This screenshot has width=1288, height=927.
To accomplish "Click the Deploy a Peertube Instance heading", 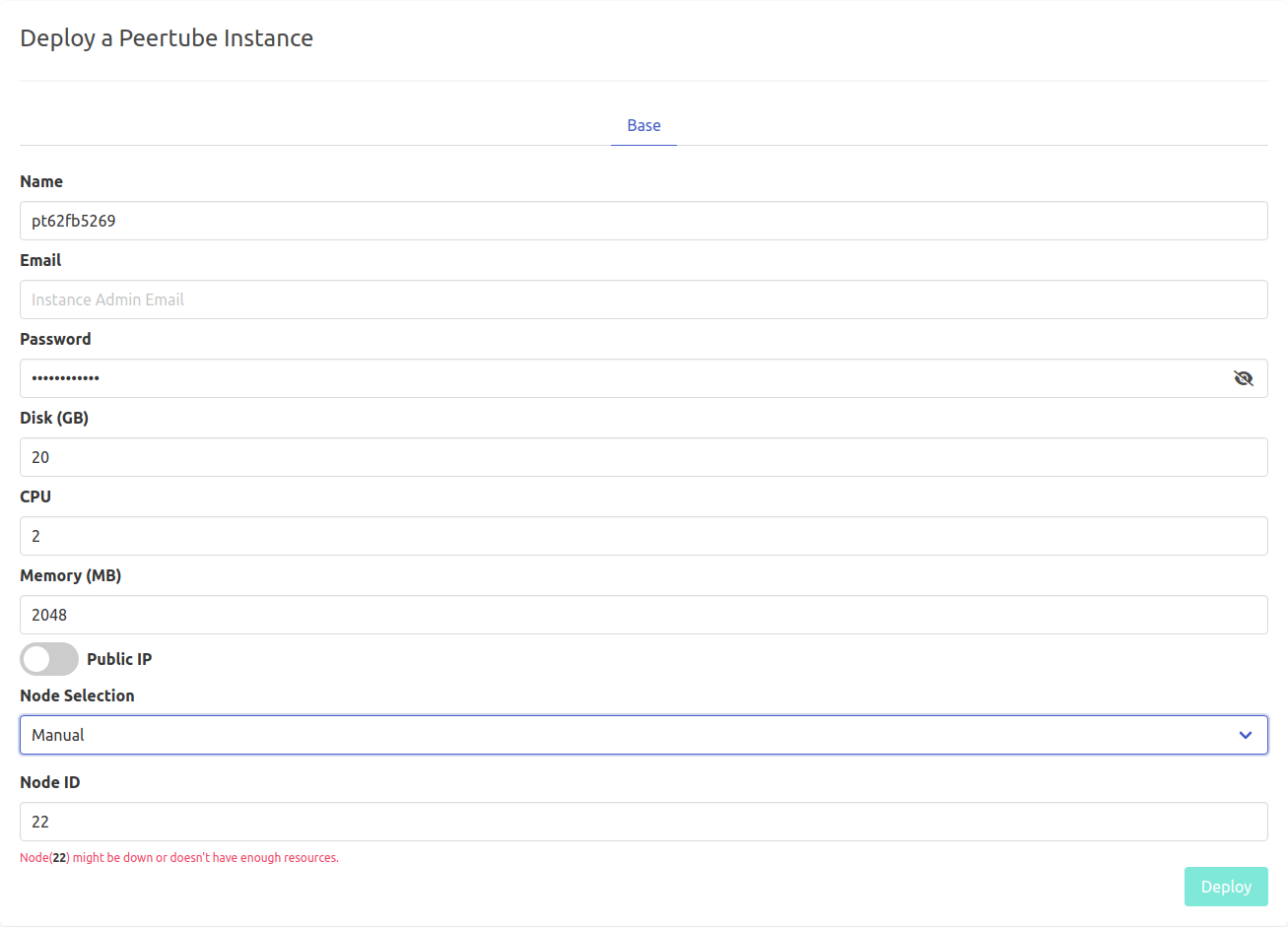I will coord(167,38).
